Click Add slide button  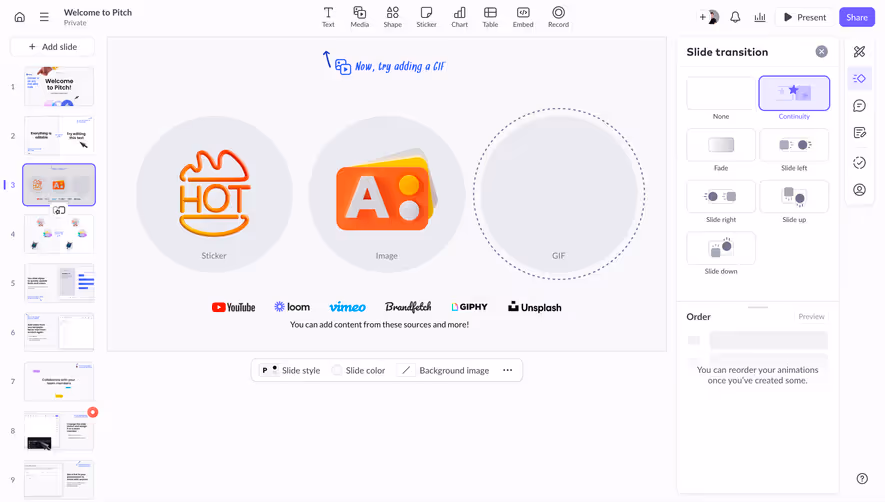(x=52, y=47)
